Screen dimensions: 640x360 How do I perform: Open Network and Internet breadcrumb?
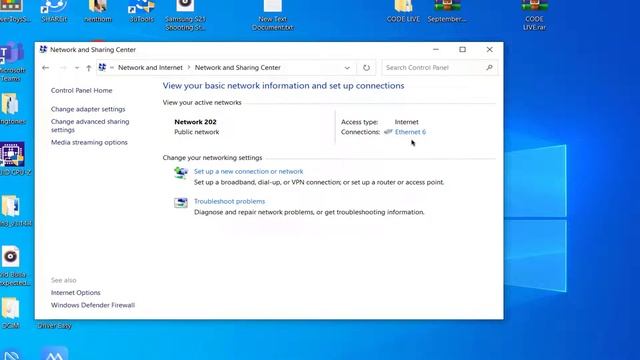coord(150,68)
